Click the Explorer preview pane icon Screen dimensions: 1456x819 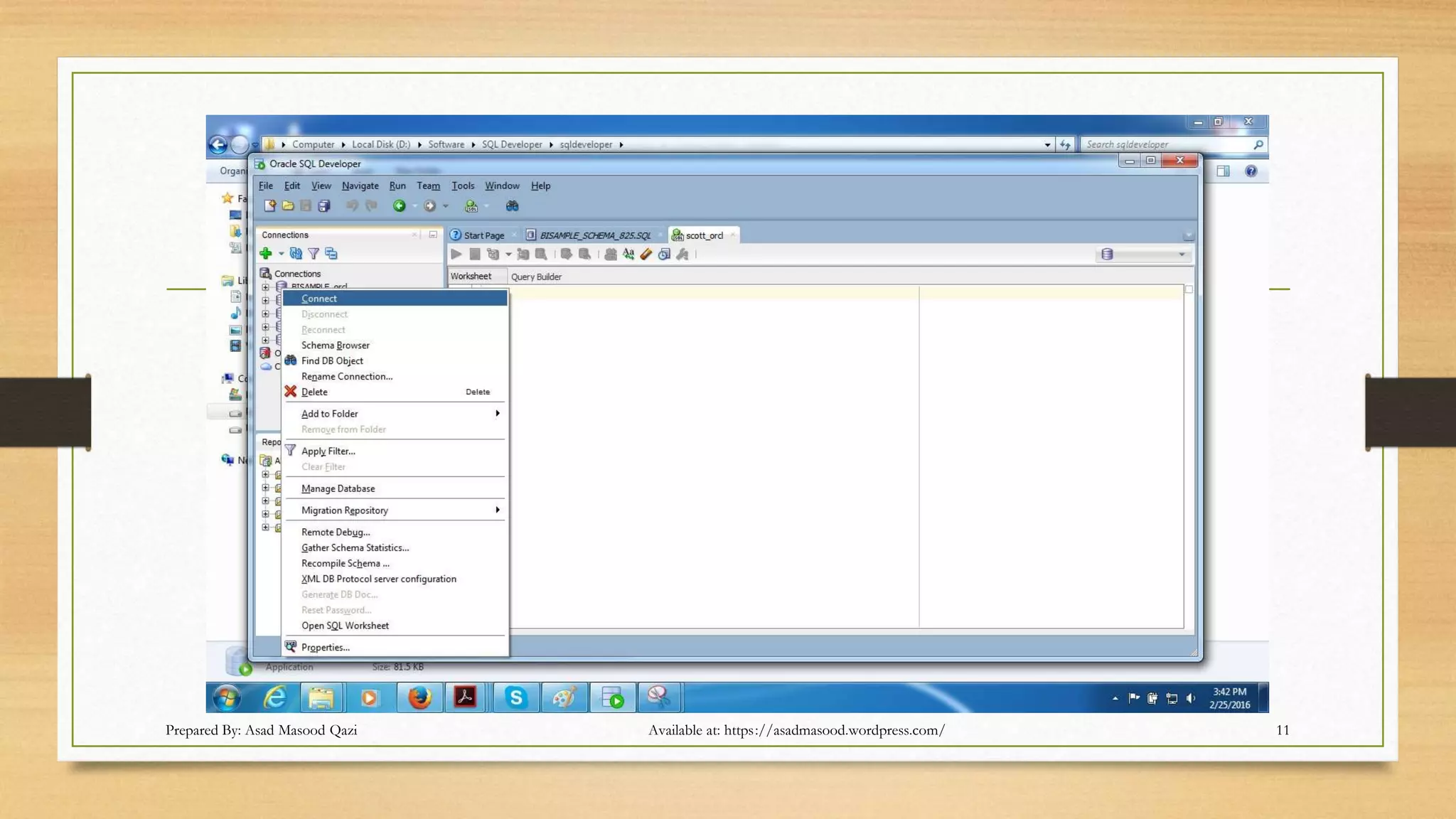click(x=1223, y=171)
